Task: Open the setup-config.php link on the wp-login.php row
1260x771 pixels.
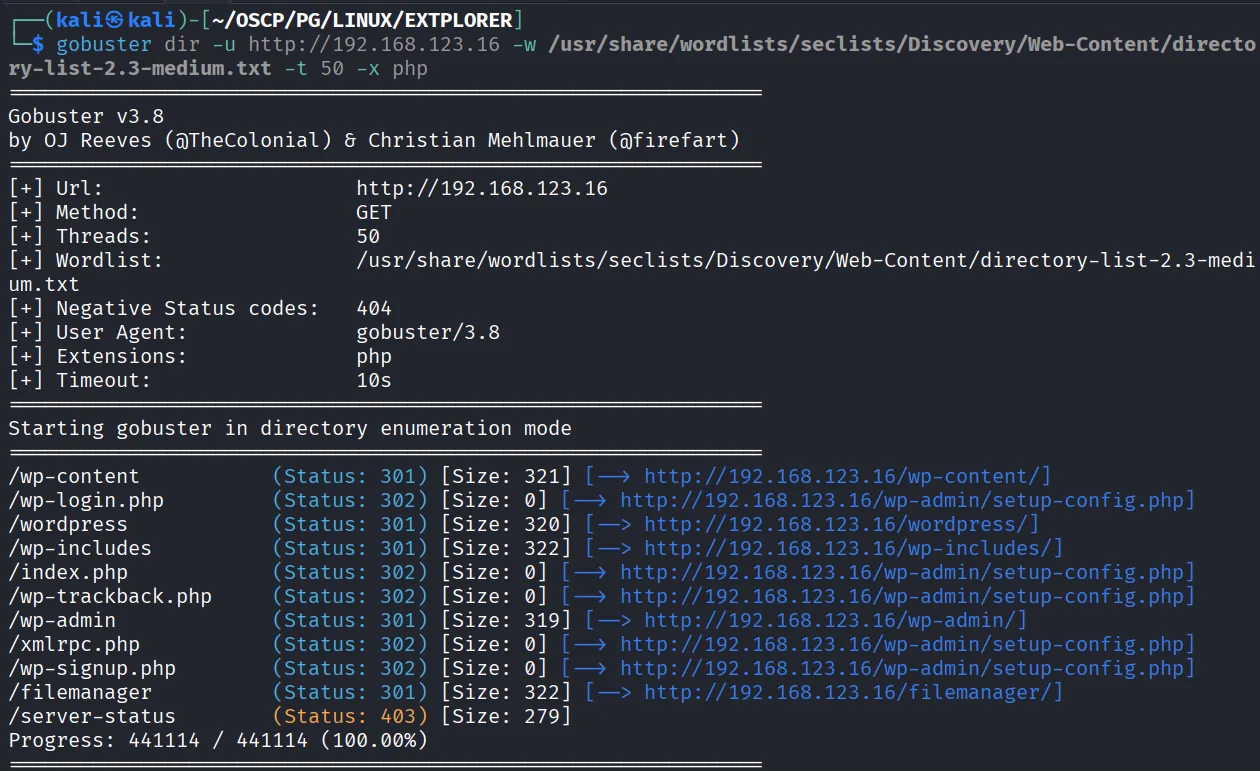Action: click(x=902, y=500)
